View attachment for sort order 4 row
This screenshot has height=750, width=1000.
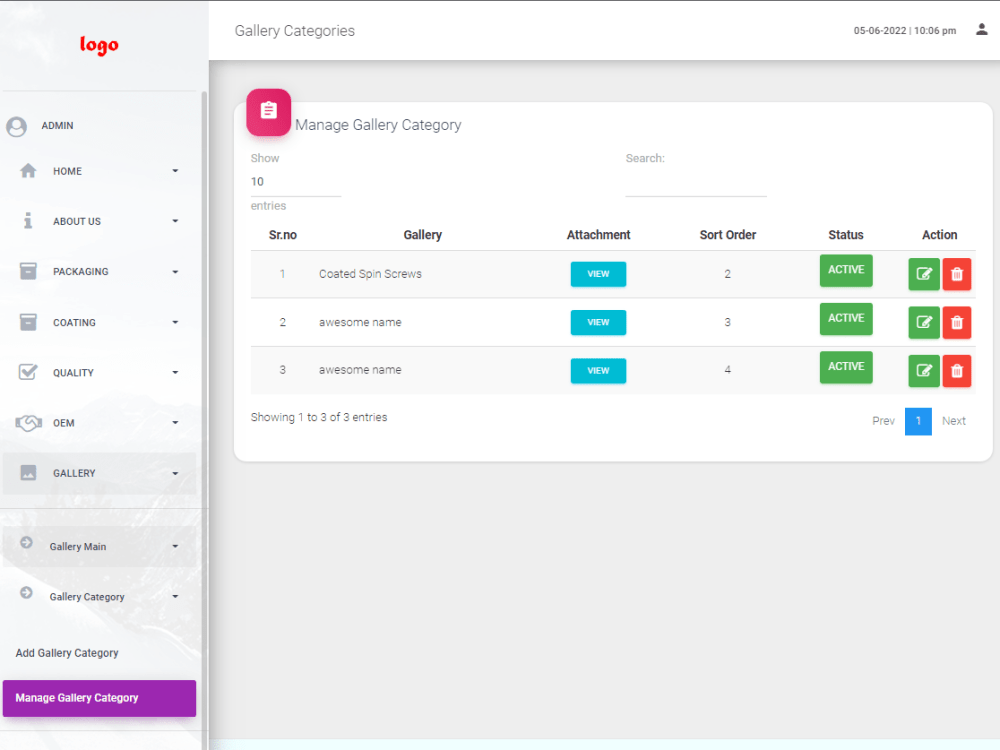[598, 371]
